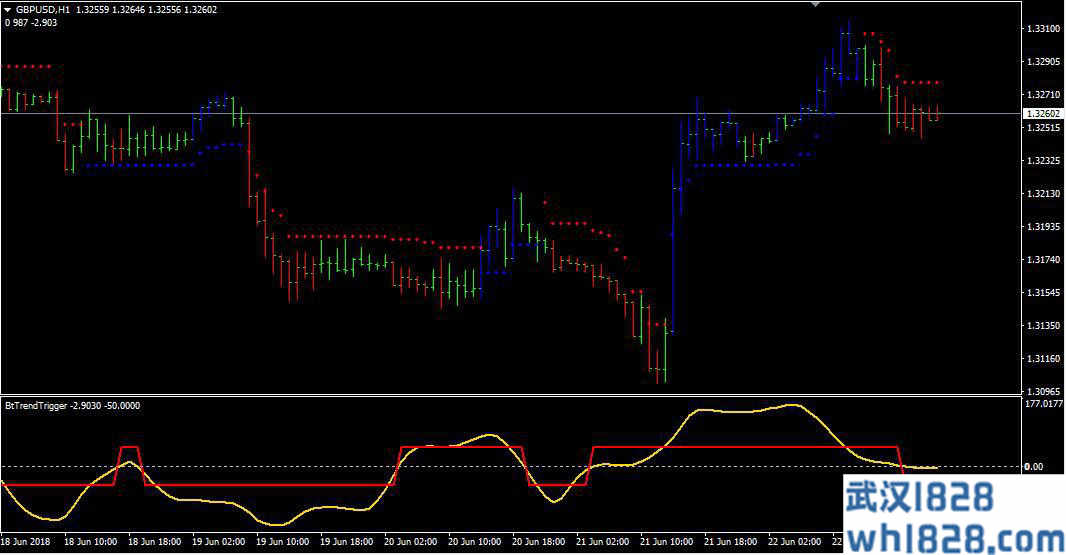Click the 1.31160 price axis label

[x=1043, y=358]
